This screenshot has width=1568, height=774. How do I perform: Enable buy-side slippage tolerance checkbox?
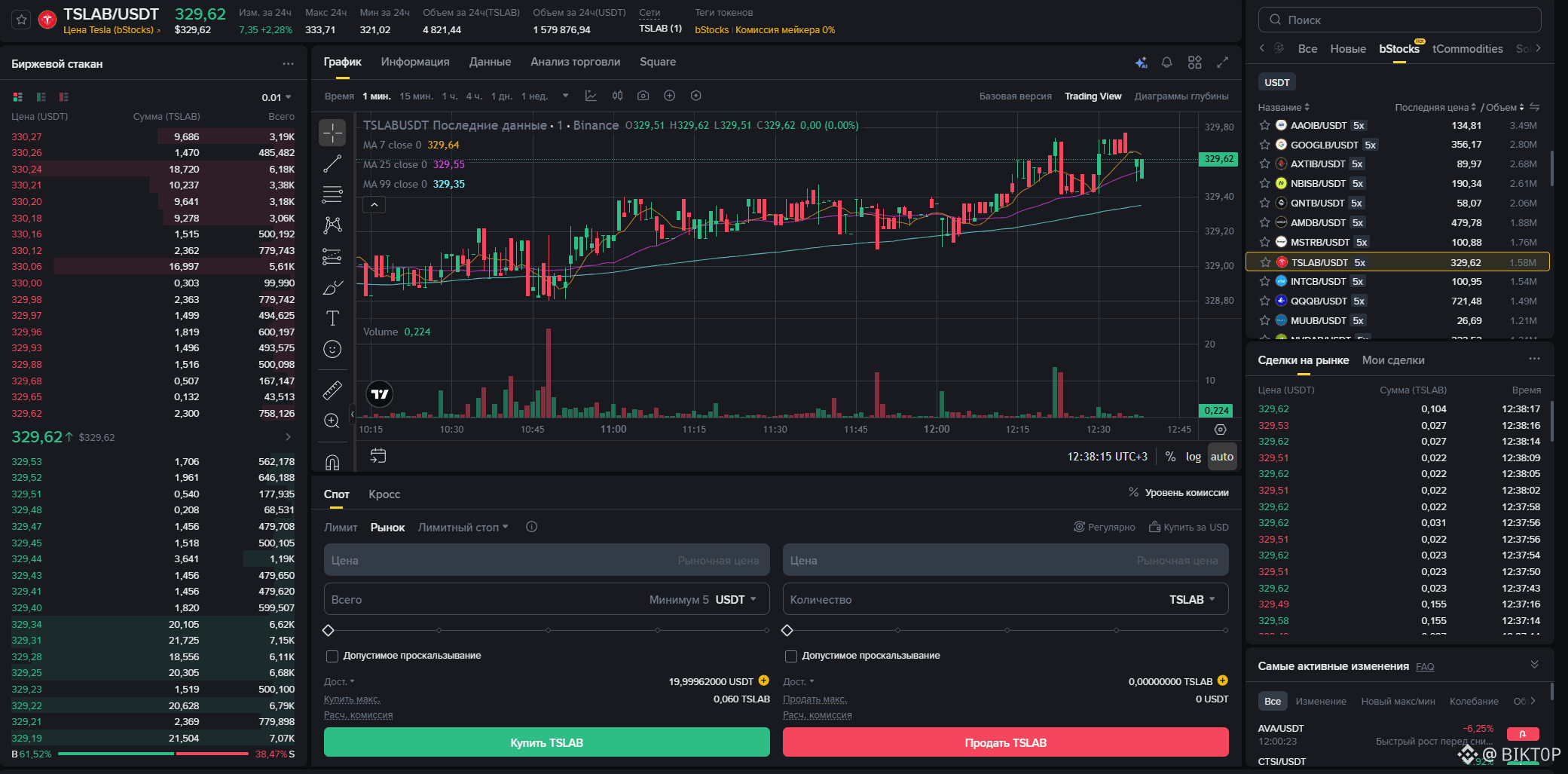point(332,656)
